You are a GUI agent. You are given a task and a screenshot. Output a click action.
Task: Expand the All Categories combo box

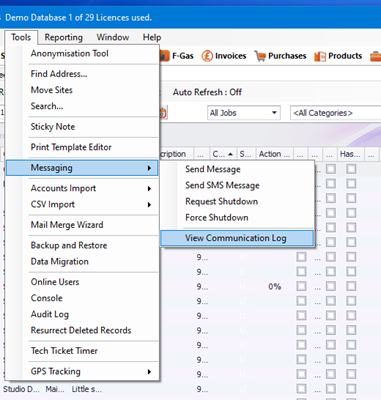[x=336, y=113]
